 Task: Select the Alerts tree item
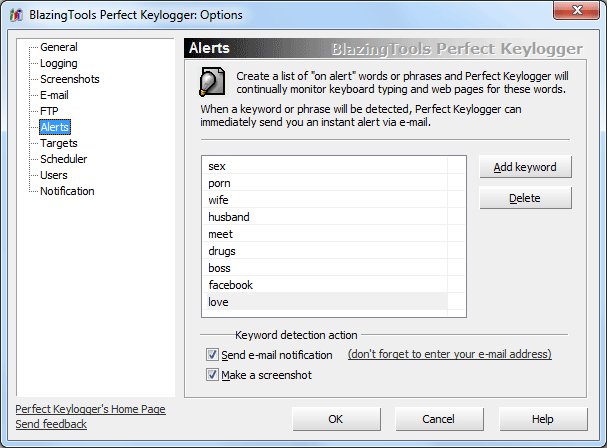(x=55, y=127)
